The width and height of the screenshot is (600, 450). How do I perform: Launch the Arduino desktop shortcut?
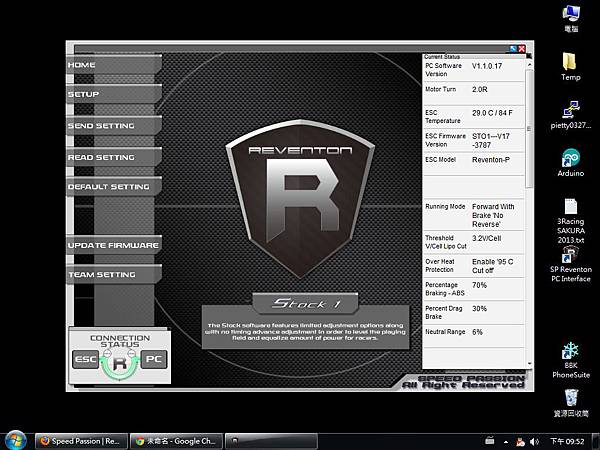click(571, 163)
